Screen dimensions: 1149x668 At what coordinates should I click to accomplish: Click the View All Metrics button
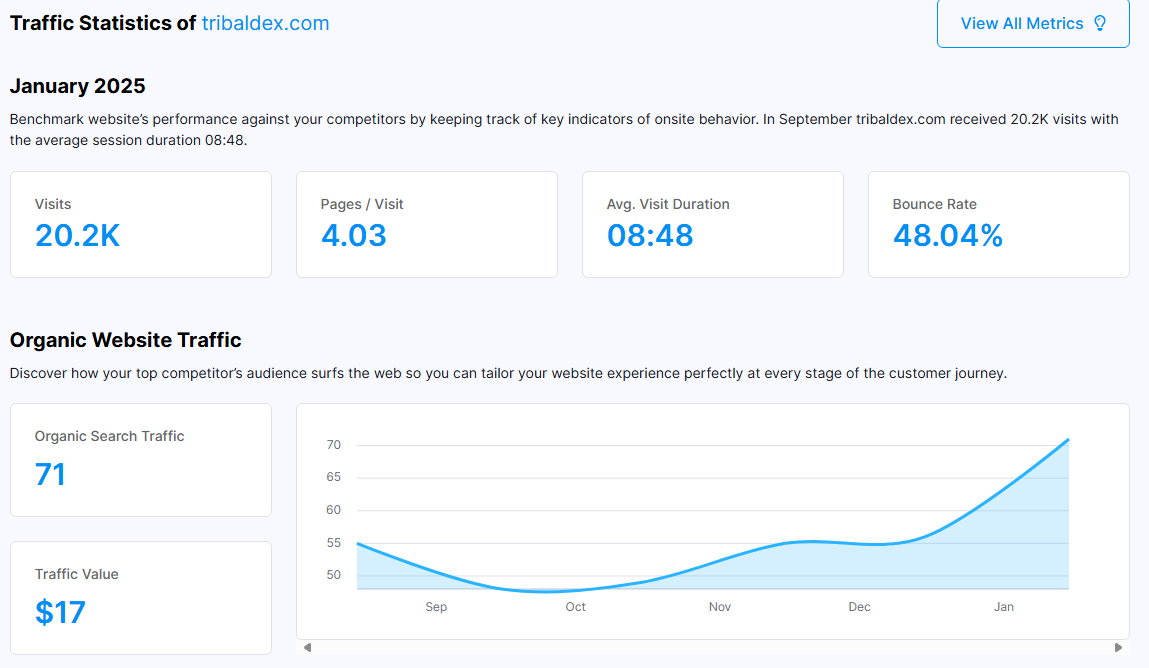tap(1033, 23)
